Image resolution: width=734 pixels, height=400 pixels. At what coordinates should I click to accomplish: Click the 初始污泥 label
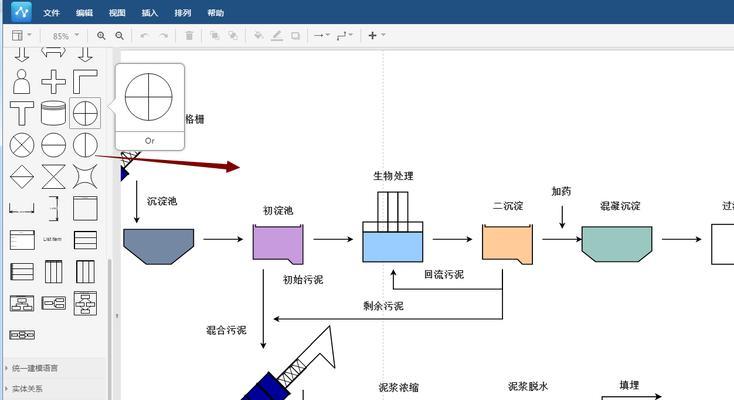click(x=303, y=280)
